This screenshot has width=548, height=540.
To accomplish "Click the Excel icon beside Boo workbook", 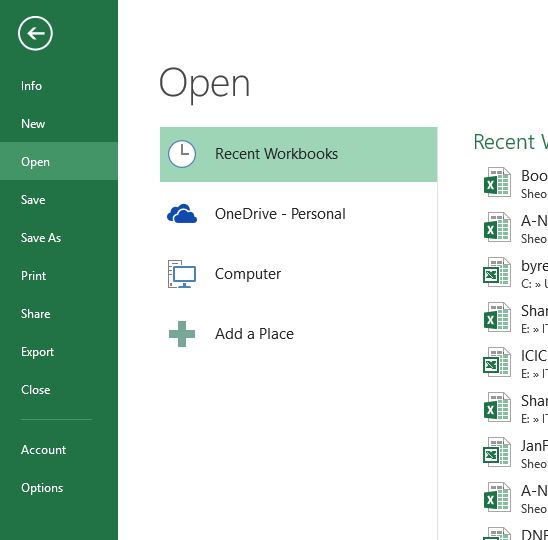I will pos(497,182).
